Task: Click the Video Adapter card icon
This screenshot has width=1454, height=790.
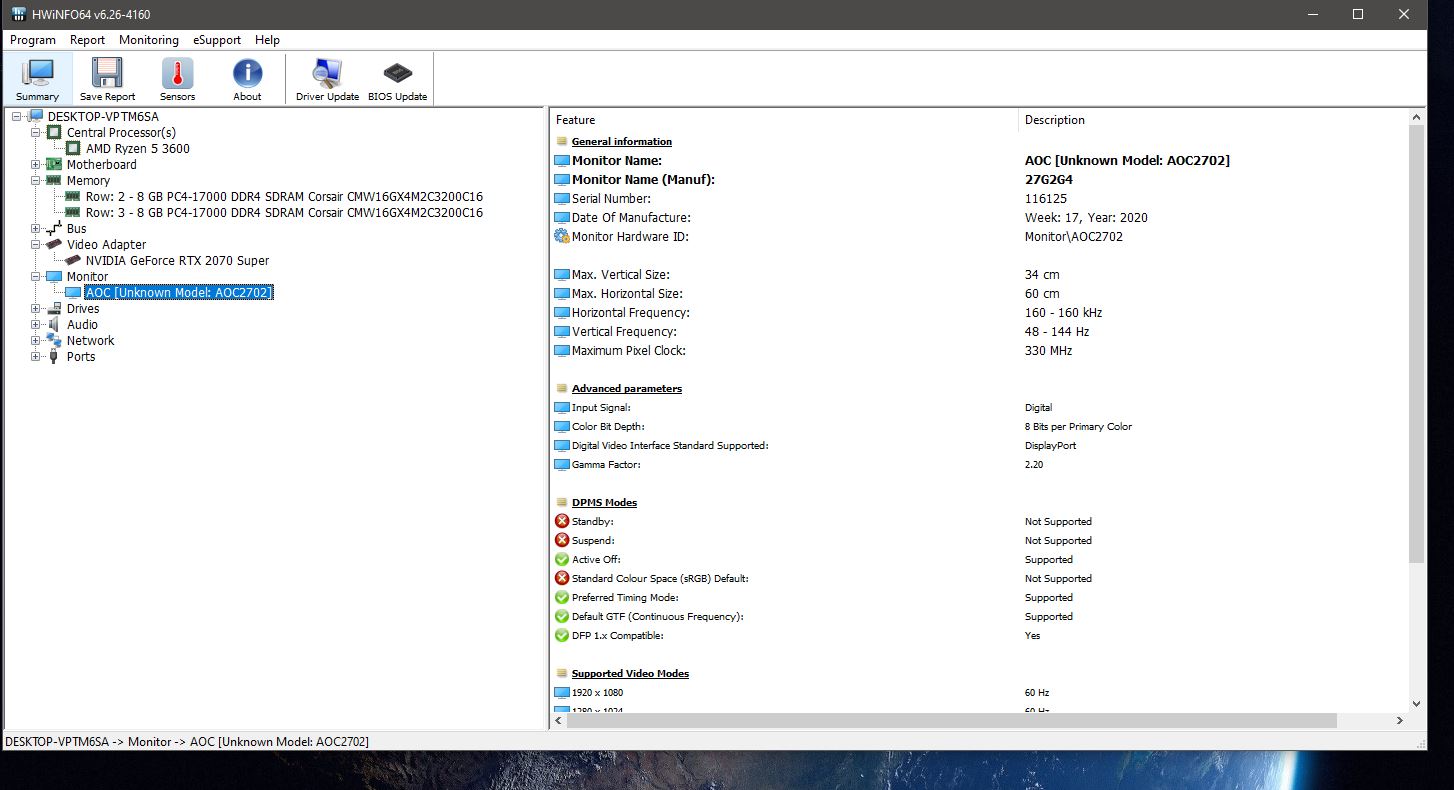Action: (x=55, y=244)
